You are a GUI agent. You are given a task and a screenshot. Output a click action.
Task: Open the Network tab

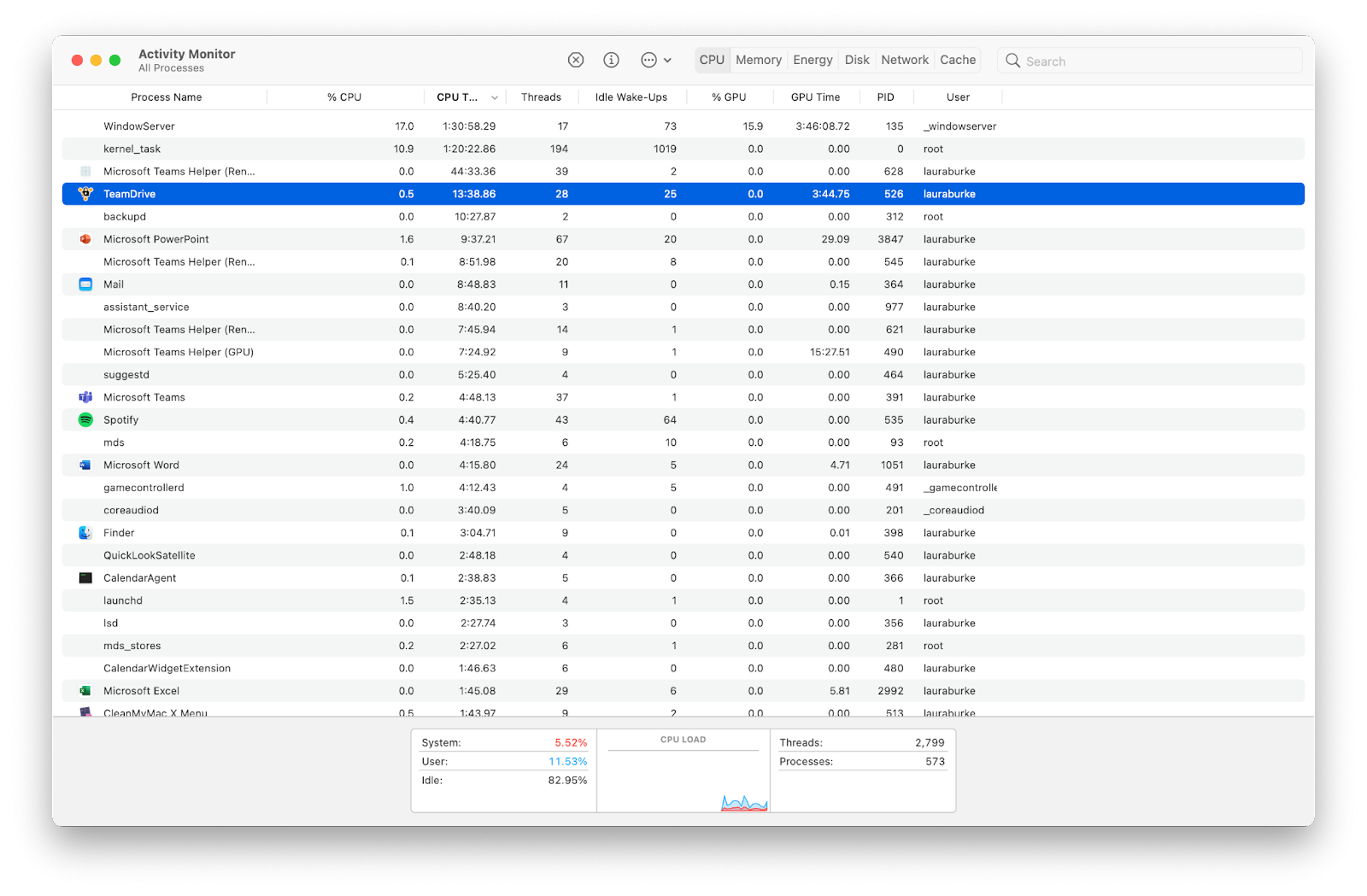click(x=904, y=60)
